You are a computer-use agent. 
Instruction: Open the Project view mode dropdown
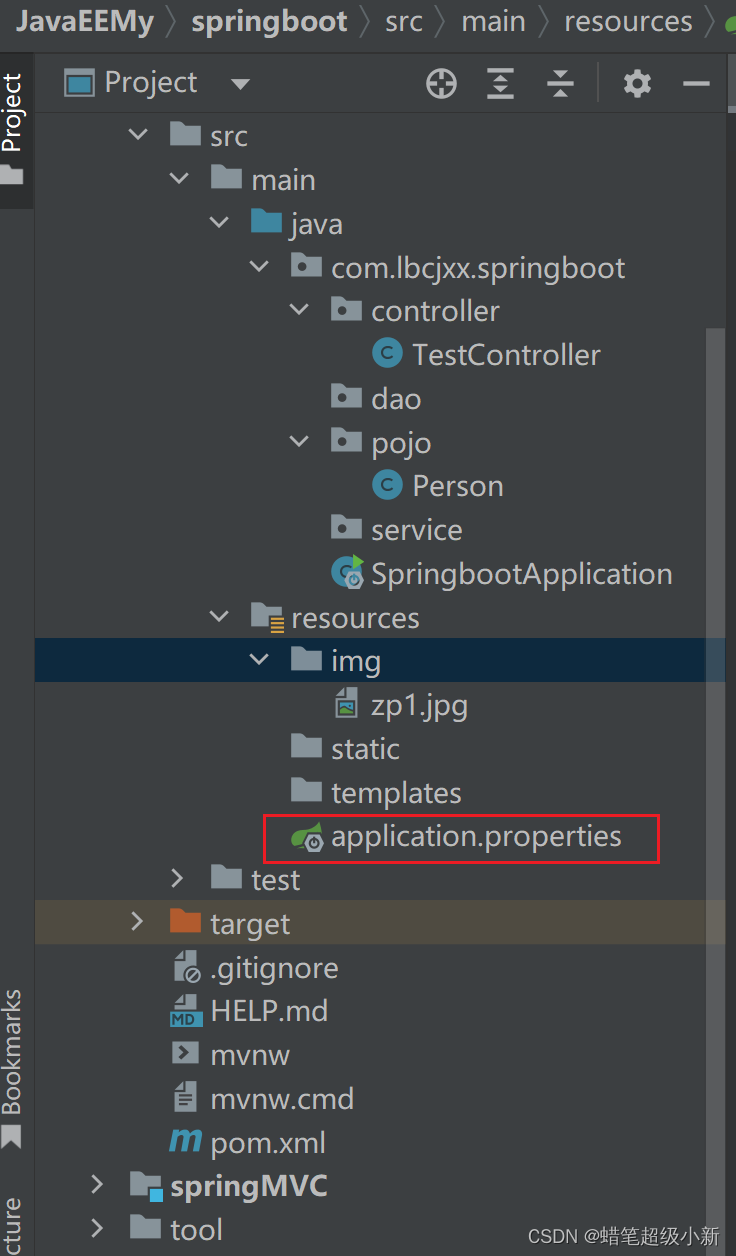pos(240,83)
